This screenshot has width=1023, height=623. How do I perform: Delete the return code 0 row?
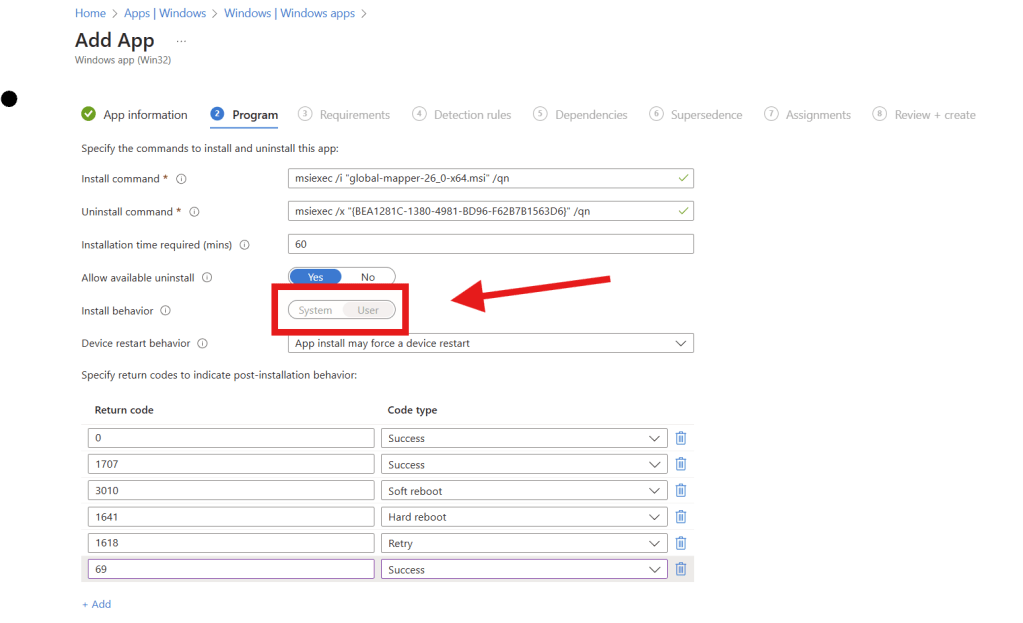coord(680,438)
